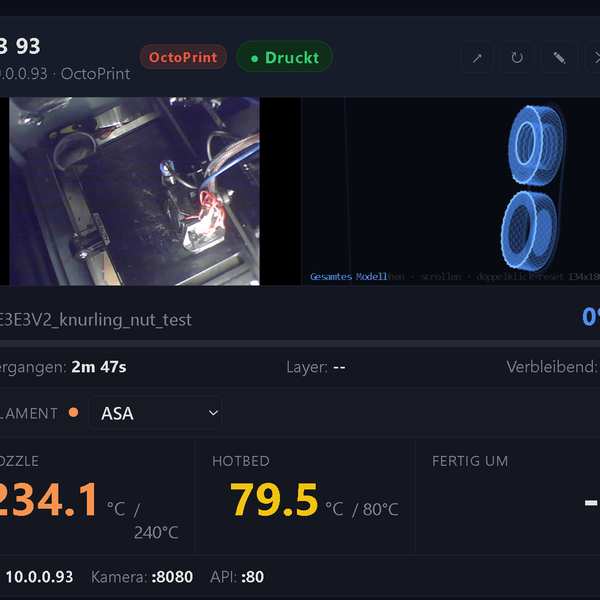This screenshot has width=600, height=600.
Task: Click the 10.0.0.93 IP address footer
Action: (39, 577)
